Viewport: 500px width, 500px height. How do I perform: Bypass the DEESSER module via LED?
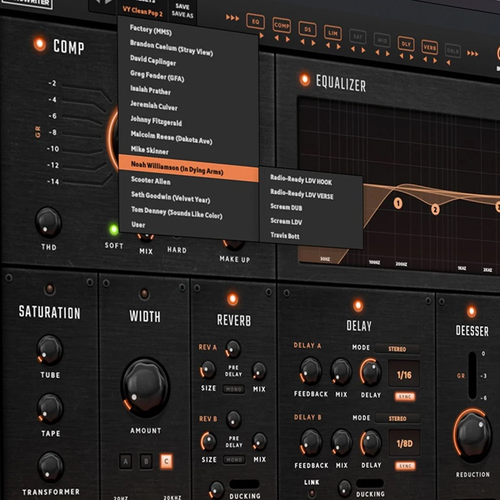coord(471,311)
